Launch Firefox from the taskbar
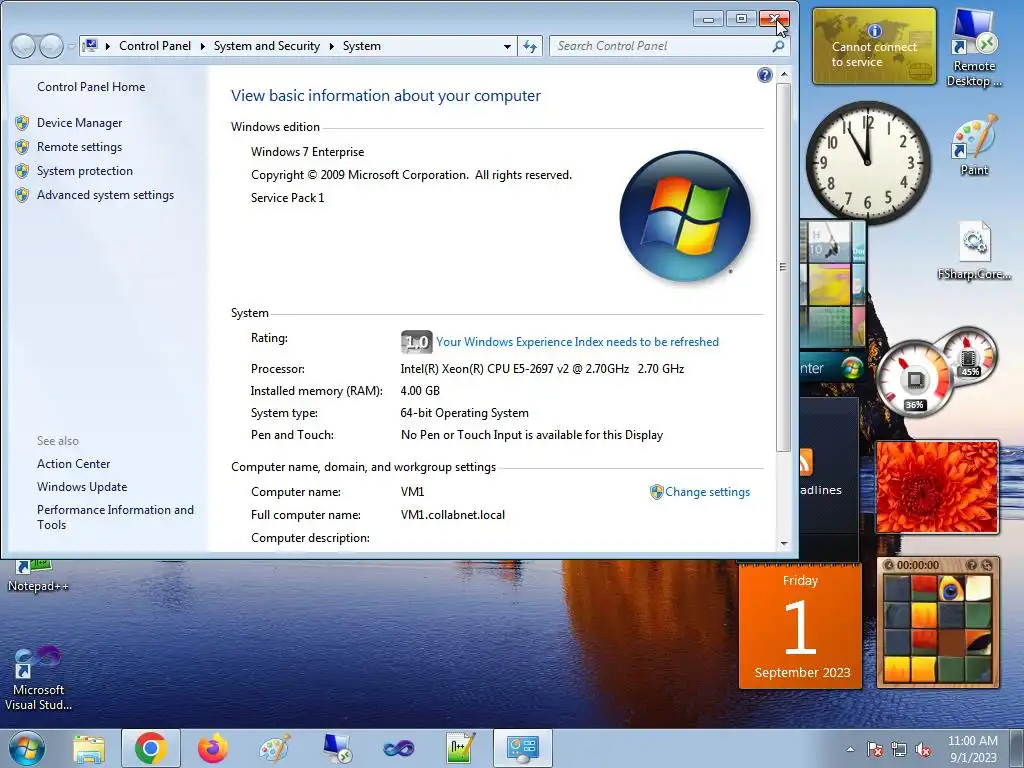This screenshot has height=768, width=1024. click(213, 749)
